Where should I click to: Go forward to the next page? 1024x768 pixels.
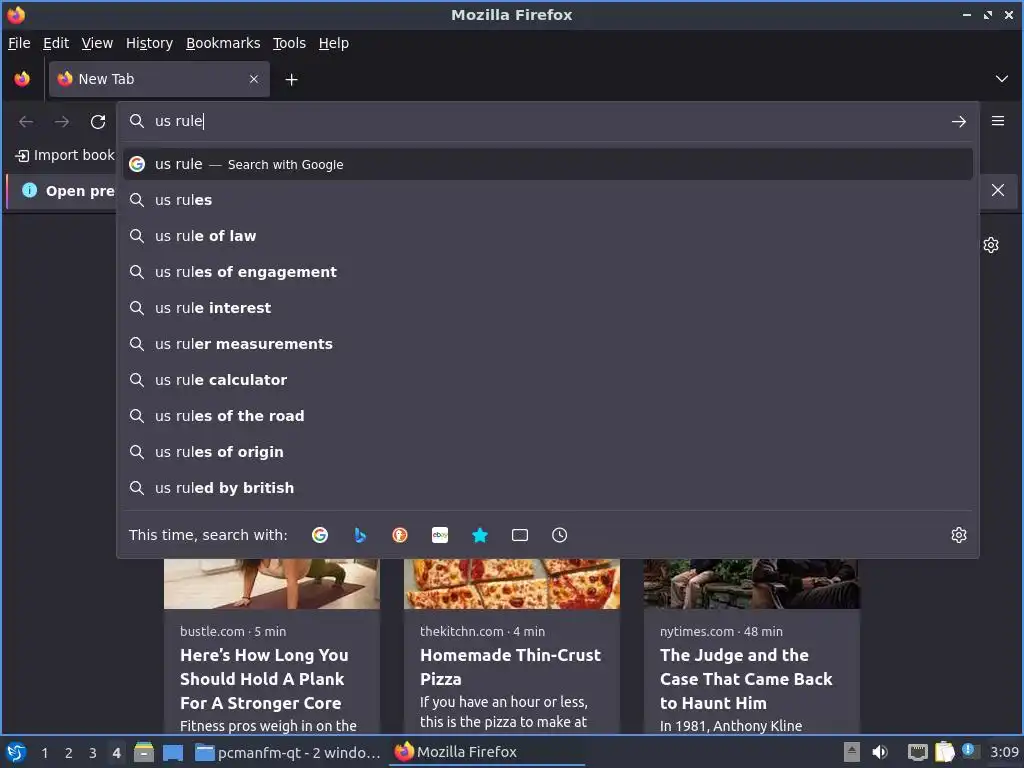(x=62, y=121)
